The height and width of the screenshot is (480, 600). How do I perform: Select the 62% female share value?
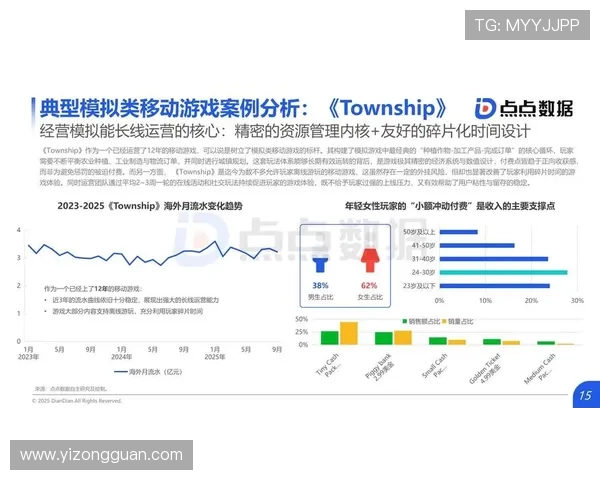(x=369, y=286)
